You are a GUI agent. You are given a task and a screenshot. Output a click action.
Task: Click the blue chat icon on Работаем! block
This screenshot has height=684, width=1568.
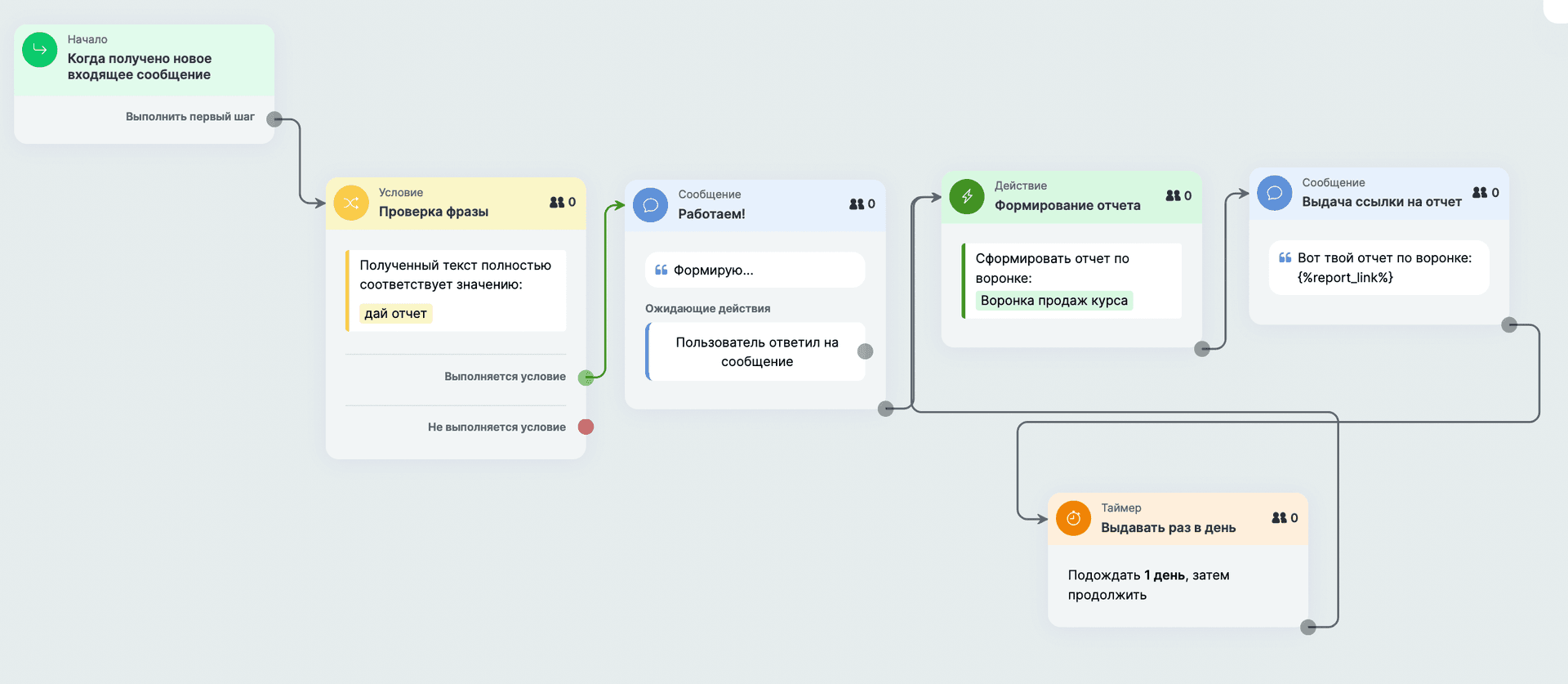[x=650, y=205]
